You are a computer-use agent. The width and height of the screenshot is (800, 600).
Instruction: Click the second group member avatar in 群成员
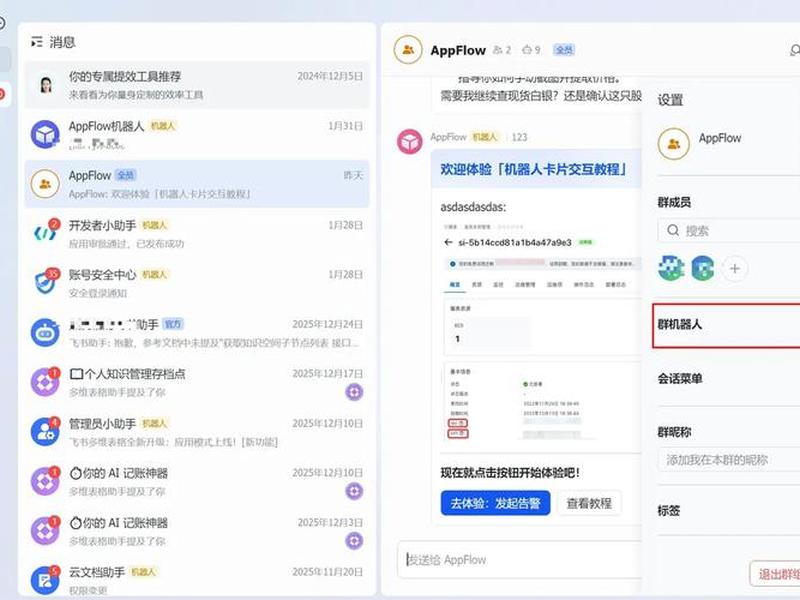pos(703,268)
